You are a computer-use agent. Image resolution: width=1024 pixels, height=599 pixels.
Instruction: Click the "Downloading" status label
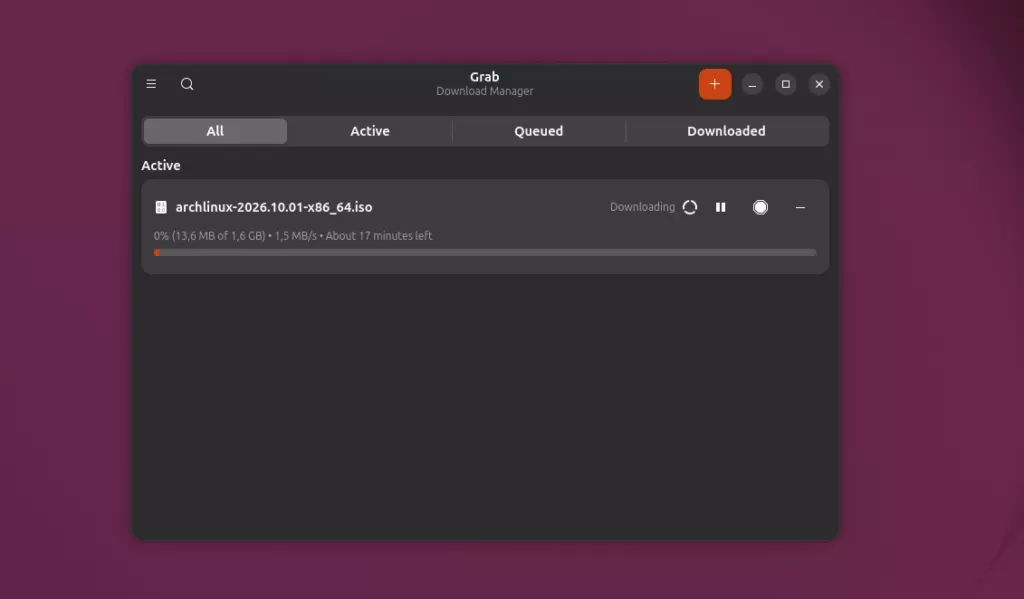(x=643, y=207)
